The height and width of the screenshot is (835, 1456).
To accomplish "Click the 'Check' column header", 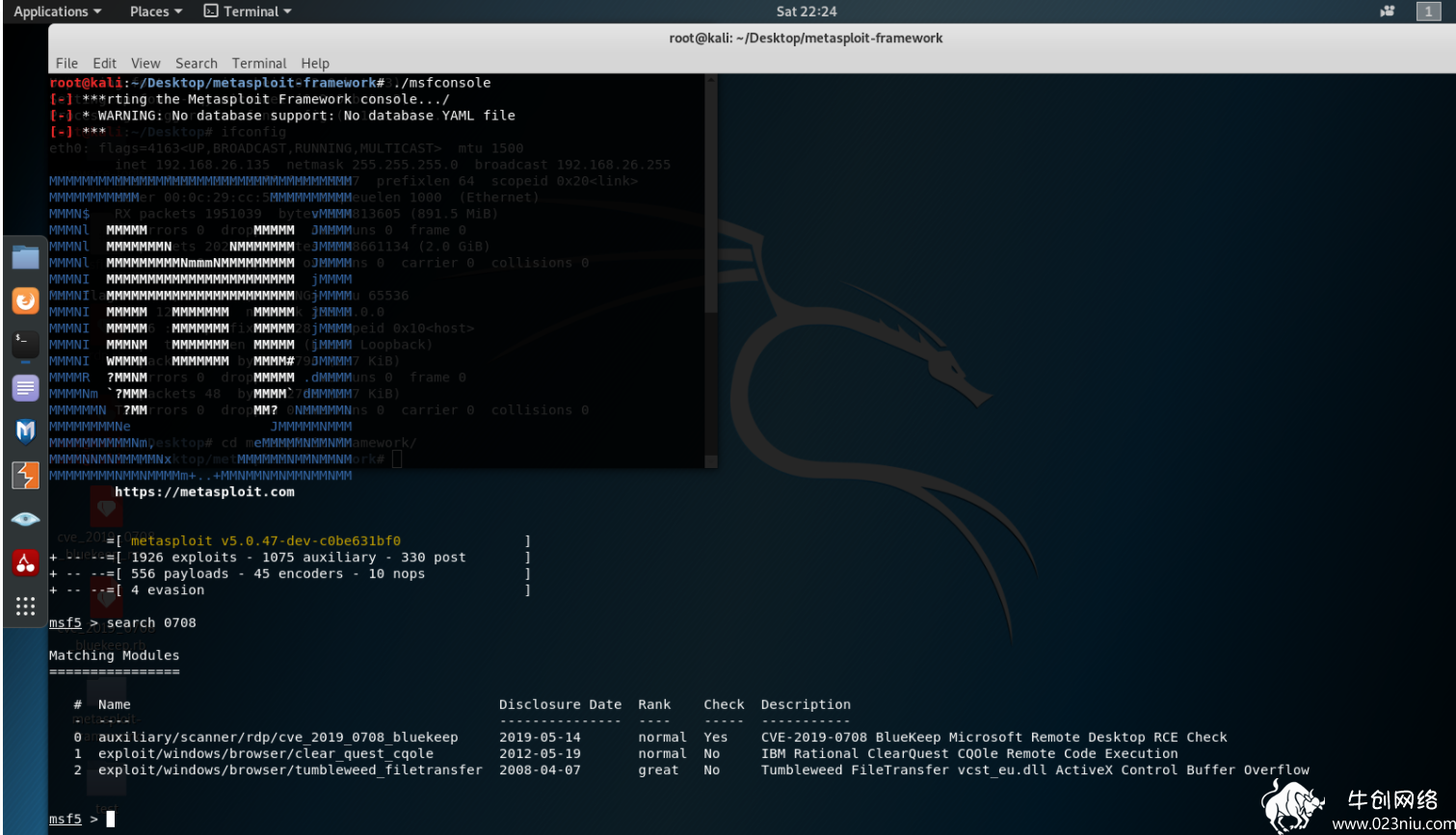I will point(724,704).
